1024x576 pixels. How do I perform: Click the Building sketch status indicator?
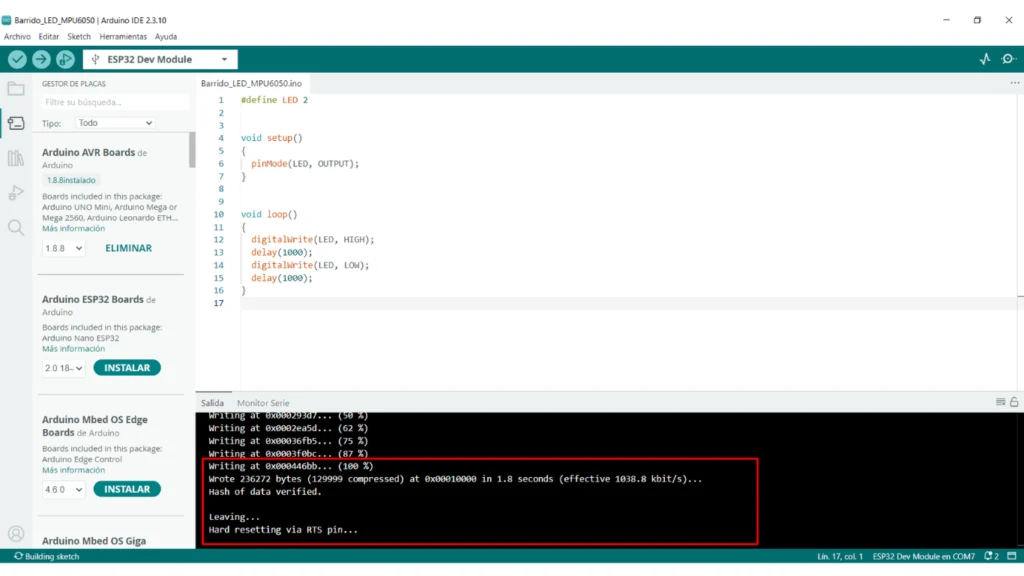[x=46, y=556]
